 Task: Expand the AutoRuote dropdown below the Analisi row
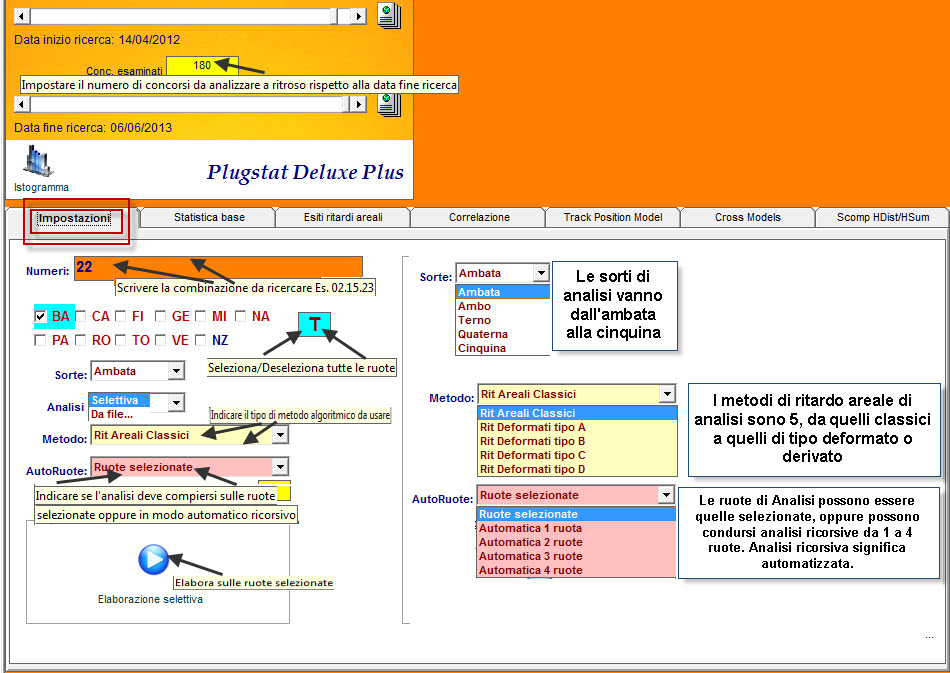(280, 467)
